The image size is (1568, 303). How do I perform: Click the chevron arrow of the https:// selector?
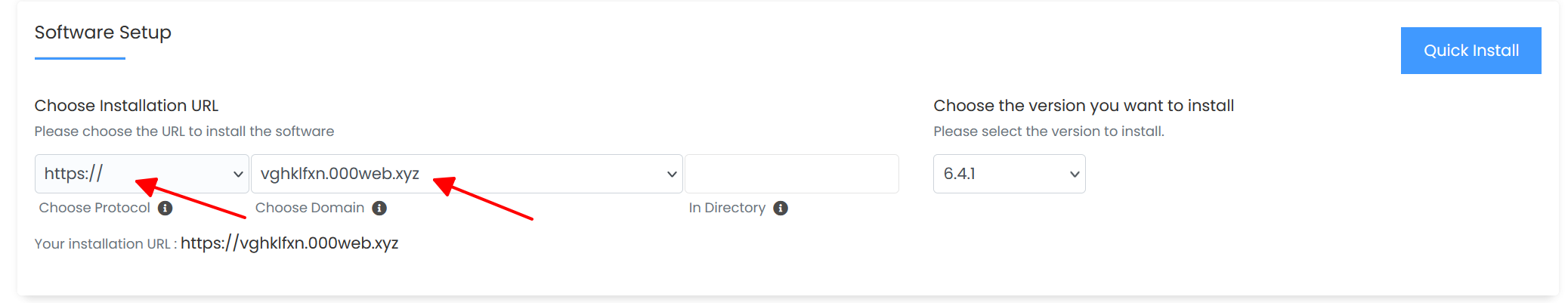pos(238,174)
